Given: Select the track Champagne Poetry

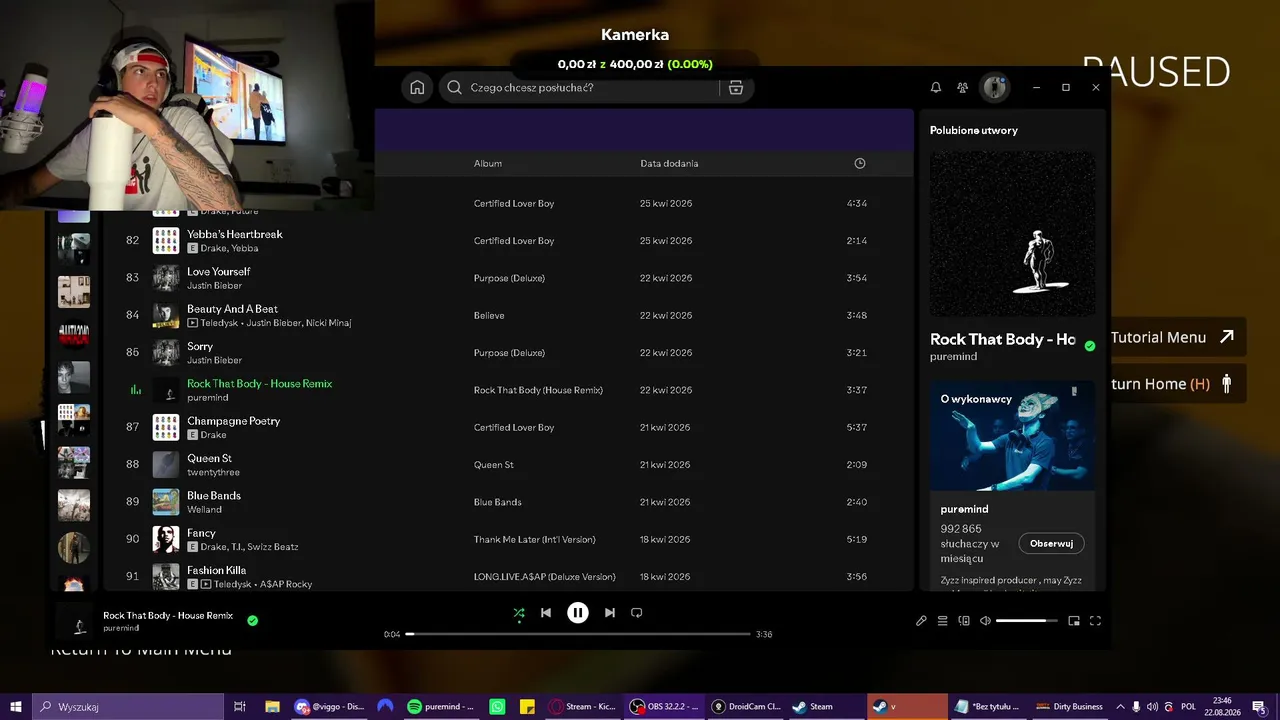Looking at the screenshot, I should 508,427.
